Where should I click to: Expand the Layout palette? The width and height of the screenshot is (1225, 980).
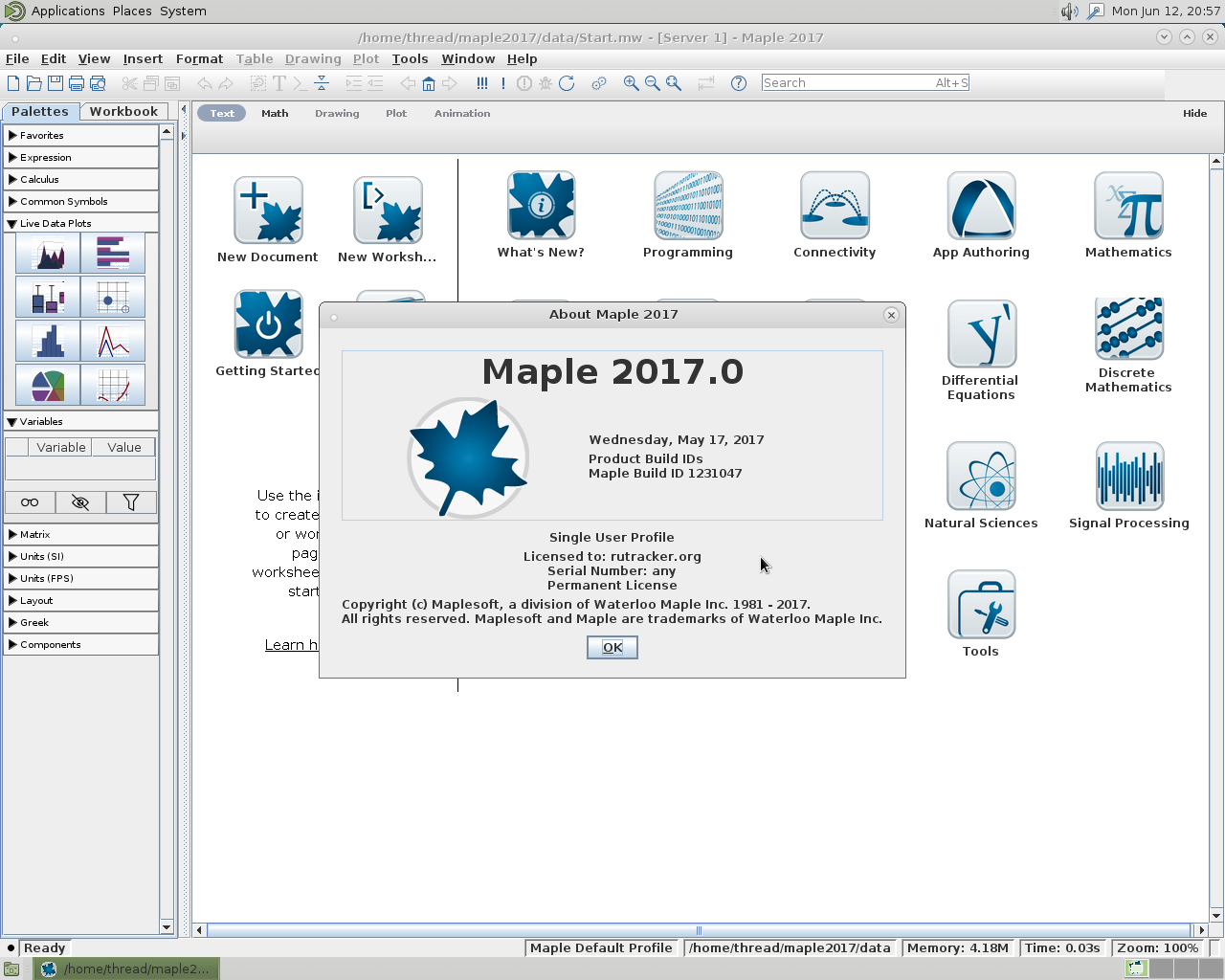pyautogui.click(x=81, y=600)
